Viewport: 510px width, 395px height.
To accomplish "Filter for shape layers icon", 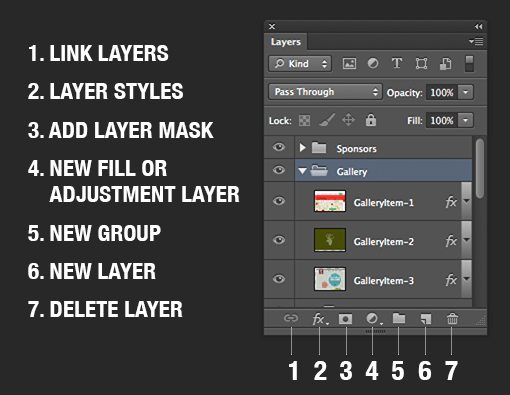I will click(421, 63).
